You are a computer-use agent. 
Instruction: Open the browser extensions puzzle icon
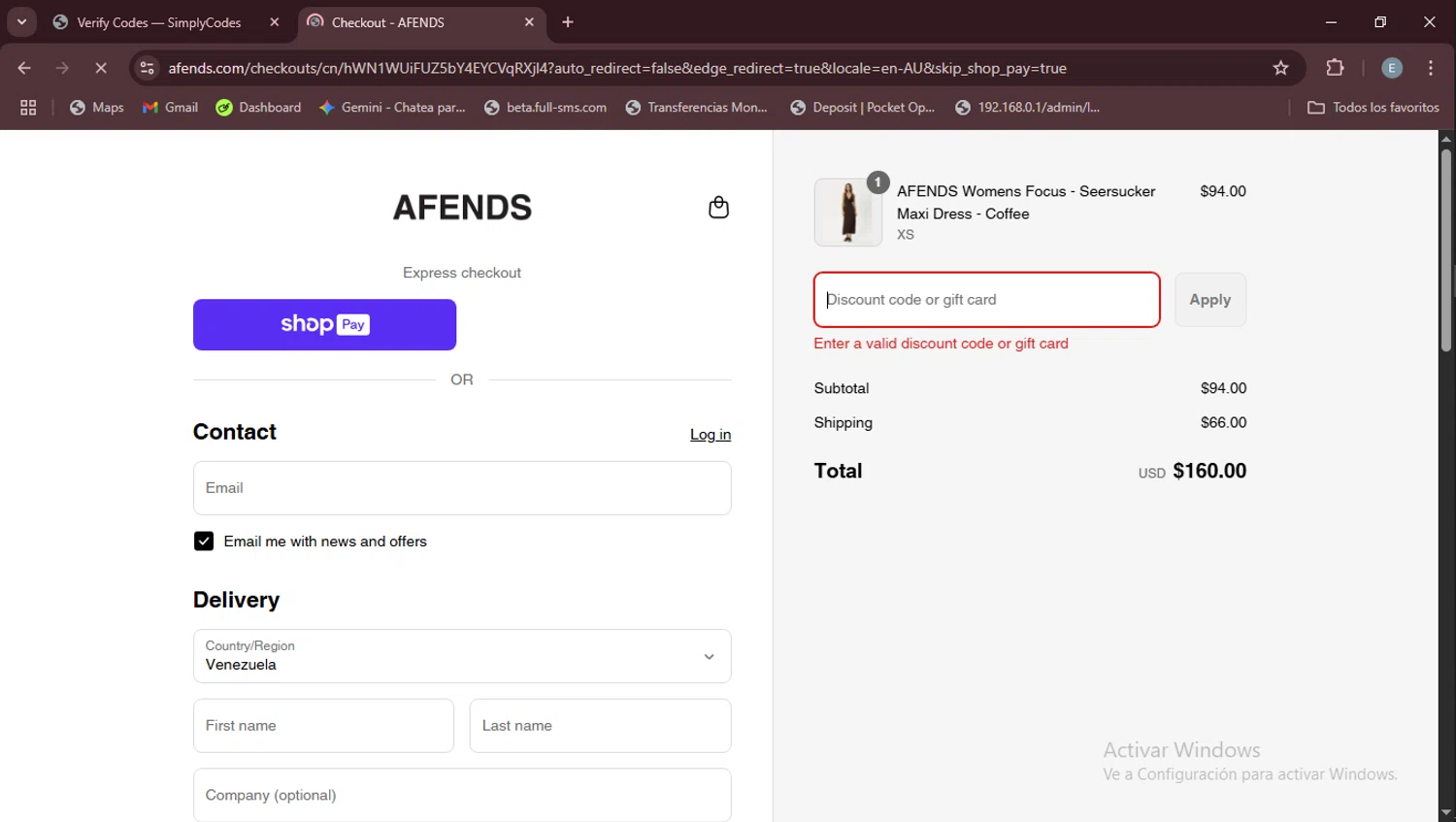click(x=1335, y=68)
